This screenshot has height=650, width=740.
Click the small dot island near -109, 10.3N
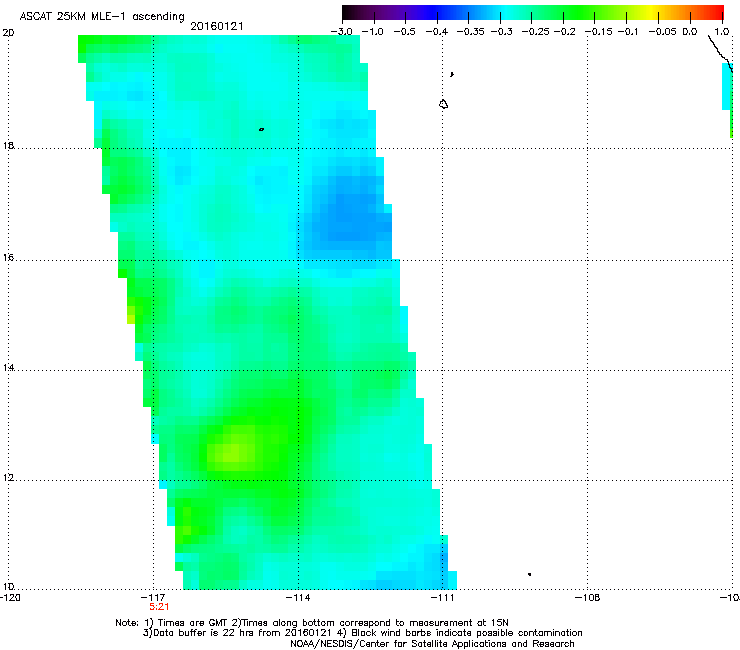[x=530, y=574]
